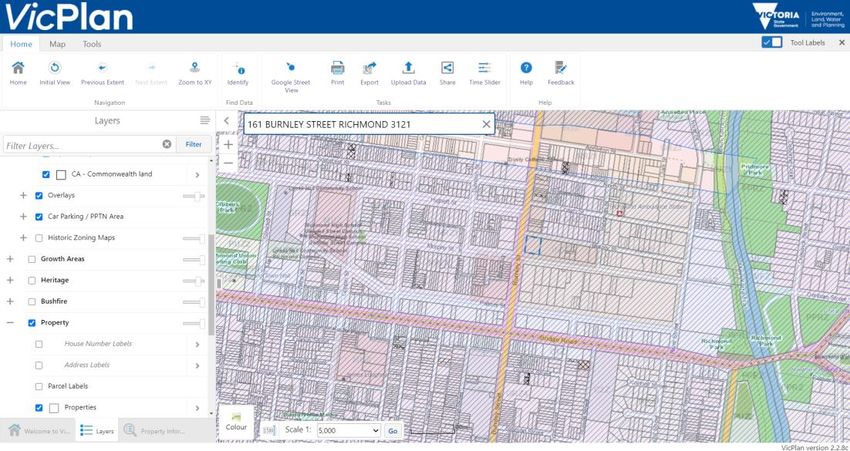Image resolution: width=850 pixels, height=451 pixels.
Task: Click the Go button beside scale
Action: pyautogui.click(x=392, y=431)
